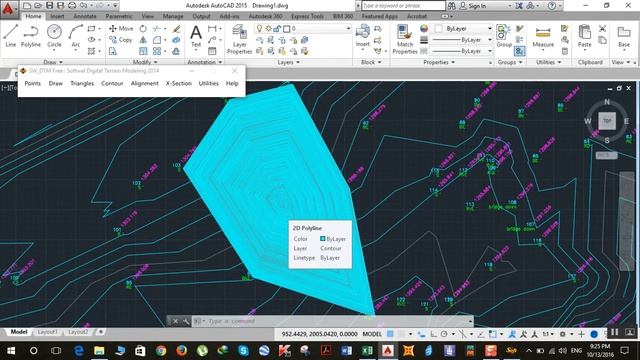Screen dimensions: 640x360
Task: Open the linetype ByLayer dropdown
Action: tap(489, 51)
